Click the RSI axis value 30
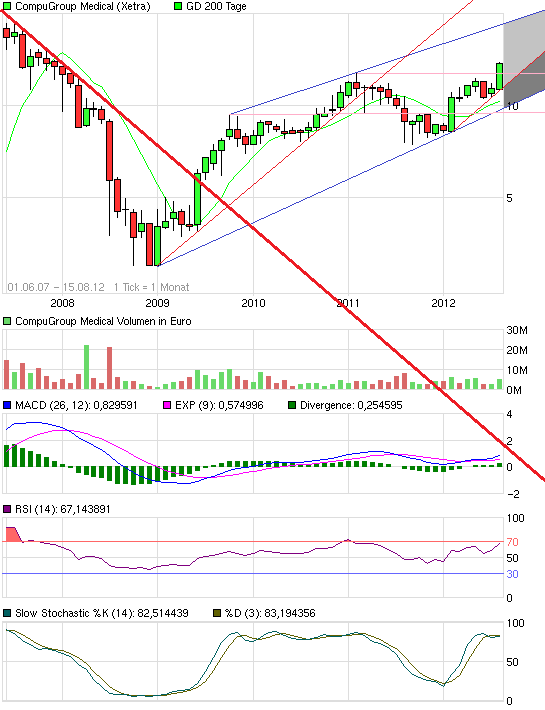545x710 pixels. tap(512, 574)
